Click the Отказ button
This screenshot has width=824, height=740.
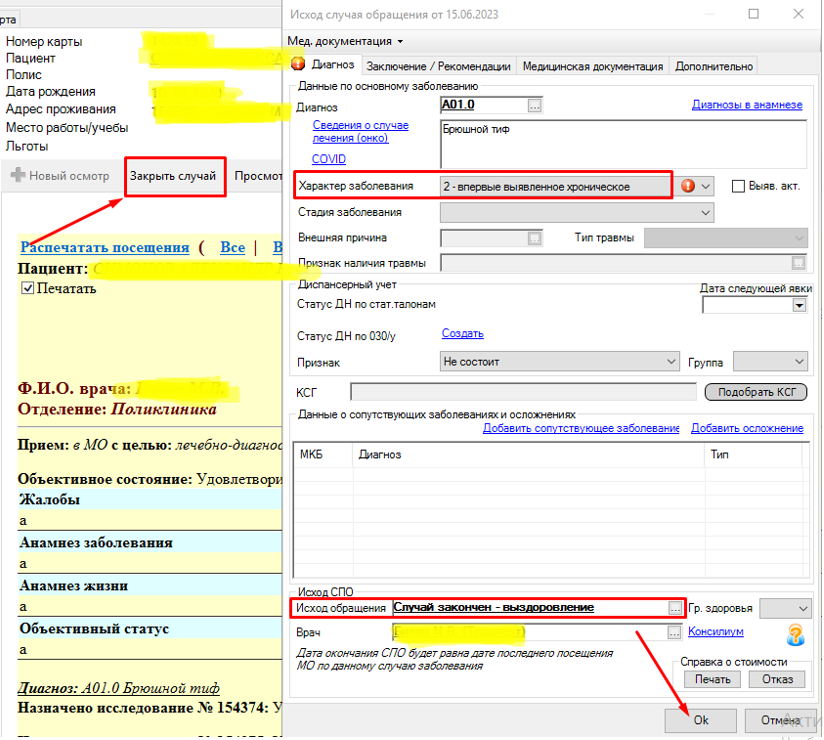[x=777, y=679]
